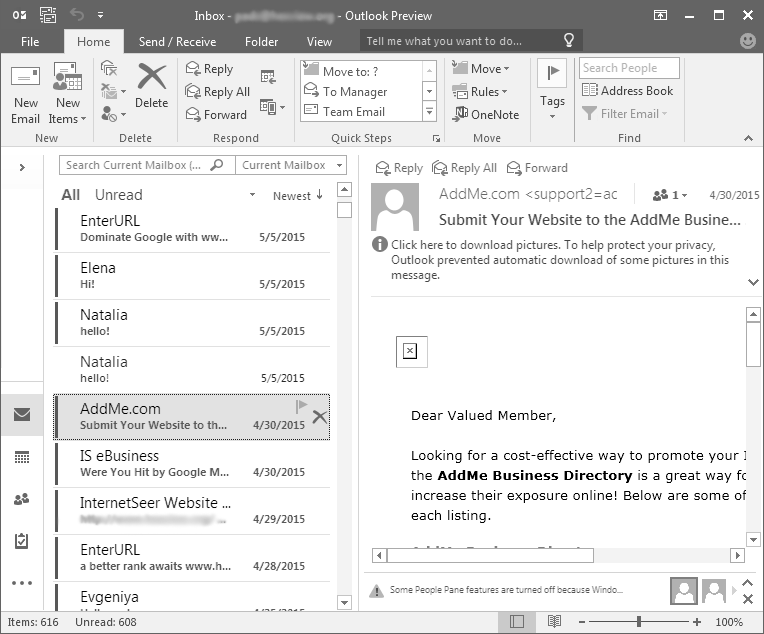Open the Quick Steps dialog launcher

pos(436,138)
